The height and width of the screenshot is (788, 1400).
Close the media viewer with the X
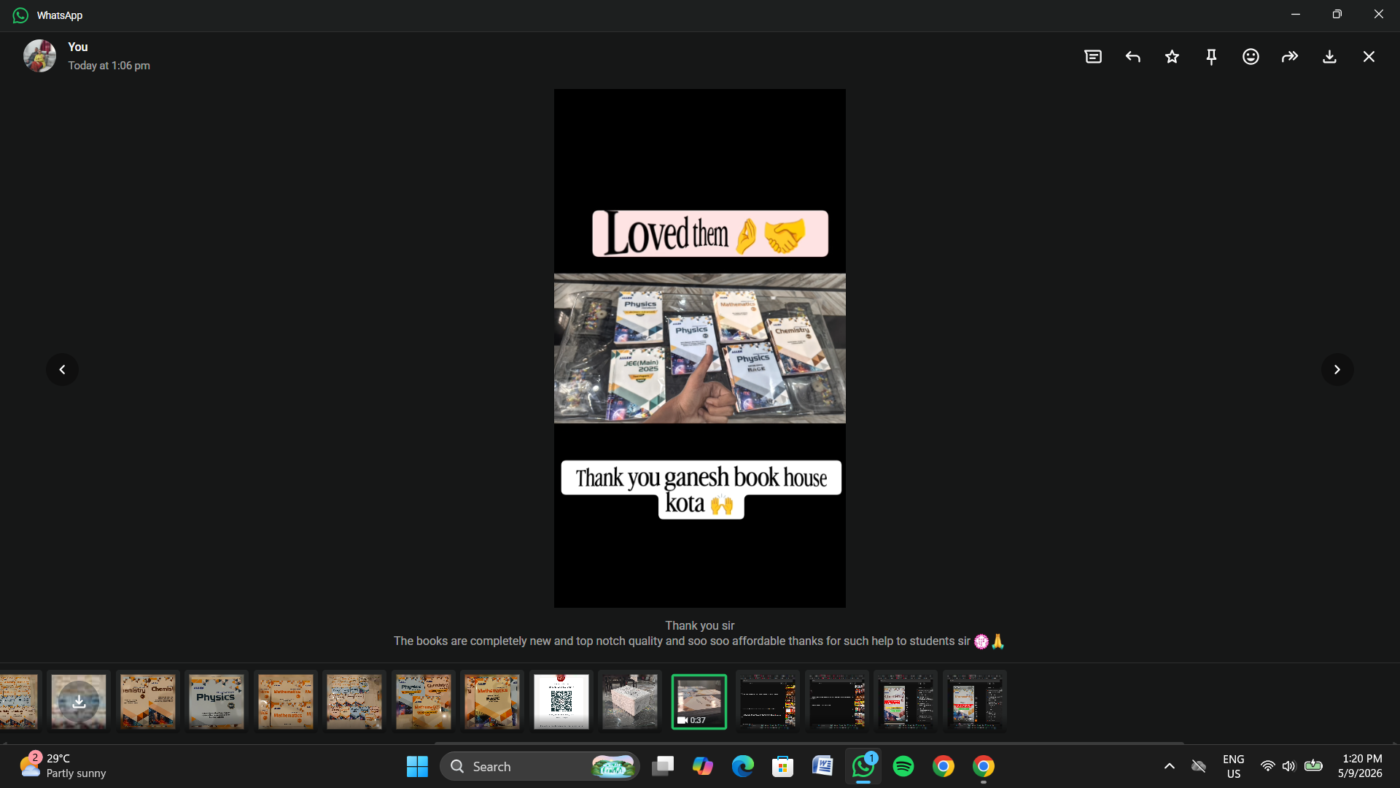[x=1369, y=57]
